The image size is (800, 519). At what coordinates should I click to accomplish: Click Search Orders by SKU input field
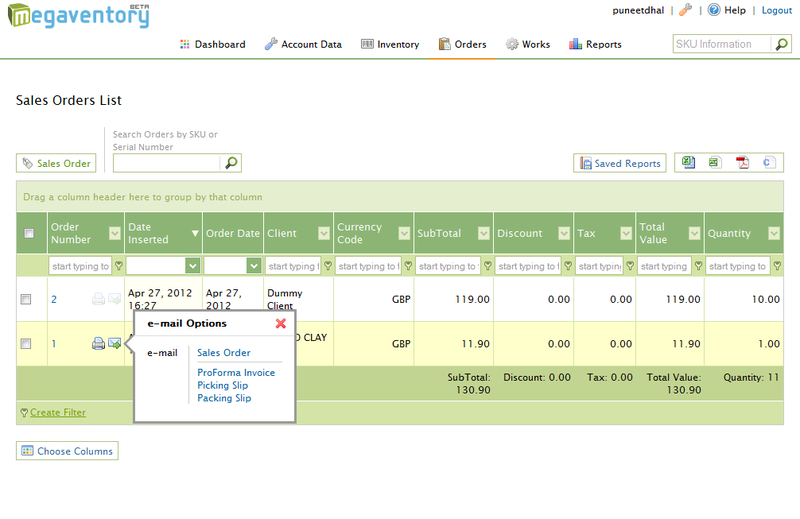[167, 163]
